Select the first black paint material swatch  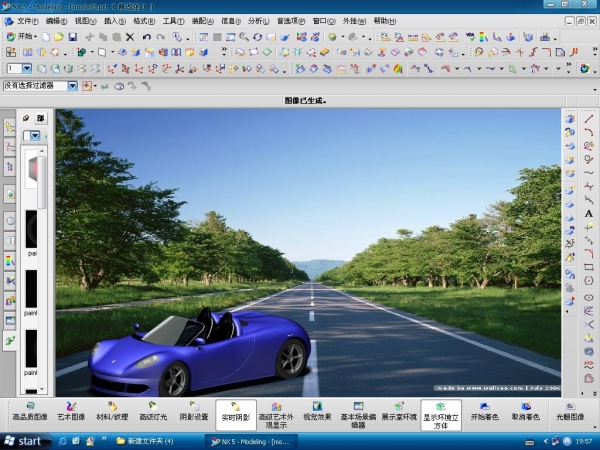coord(31,229)
